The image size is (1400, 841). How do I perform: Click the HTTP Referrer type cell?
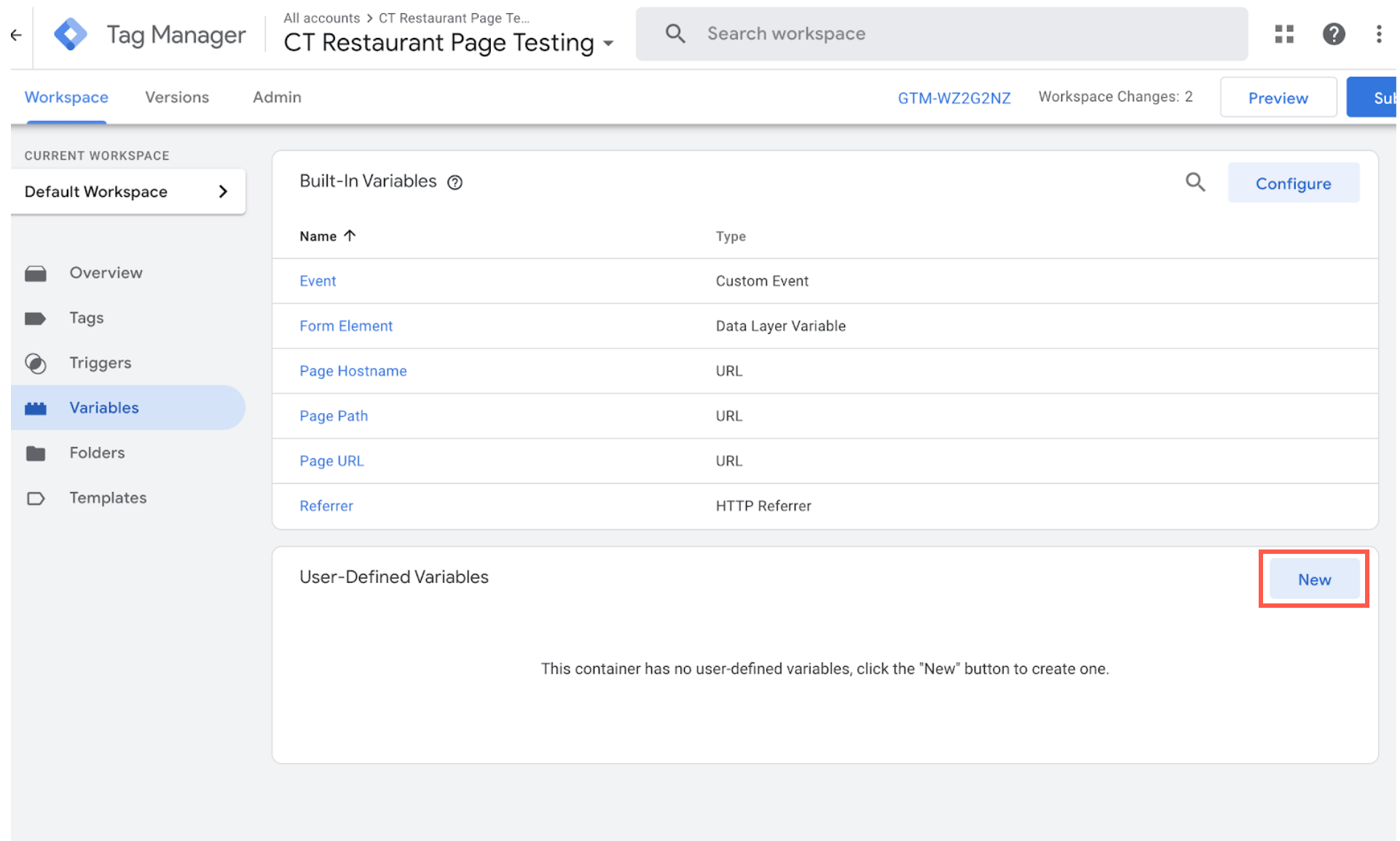point(763,506)
